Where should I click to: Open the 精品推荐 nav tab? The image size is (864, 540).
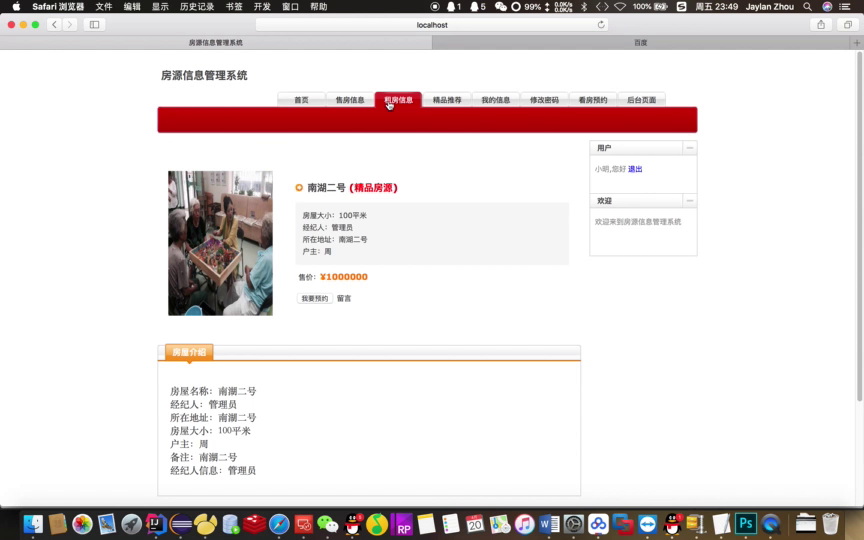point(447,100)
